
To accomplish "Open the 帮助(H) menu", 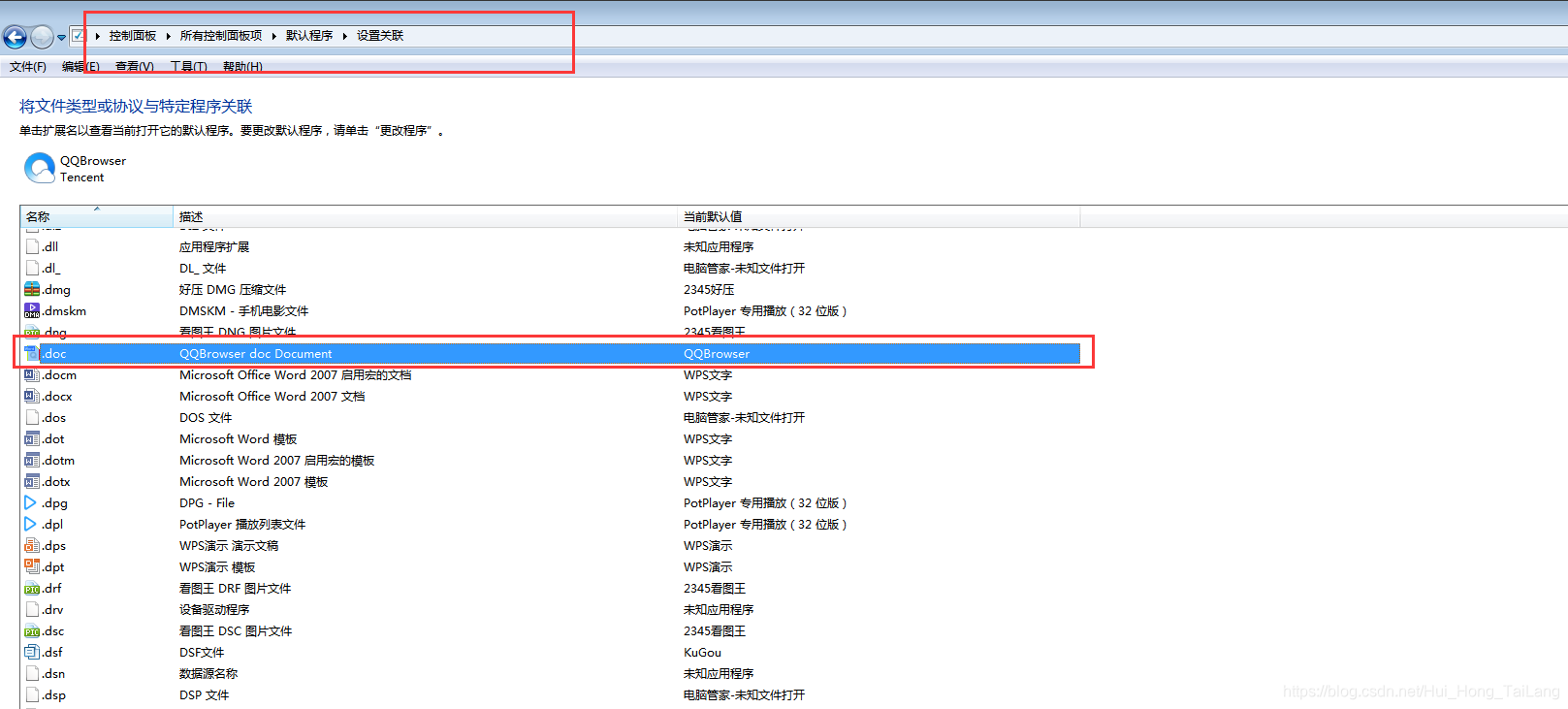I will [242, 67].
